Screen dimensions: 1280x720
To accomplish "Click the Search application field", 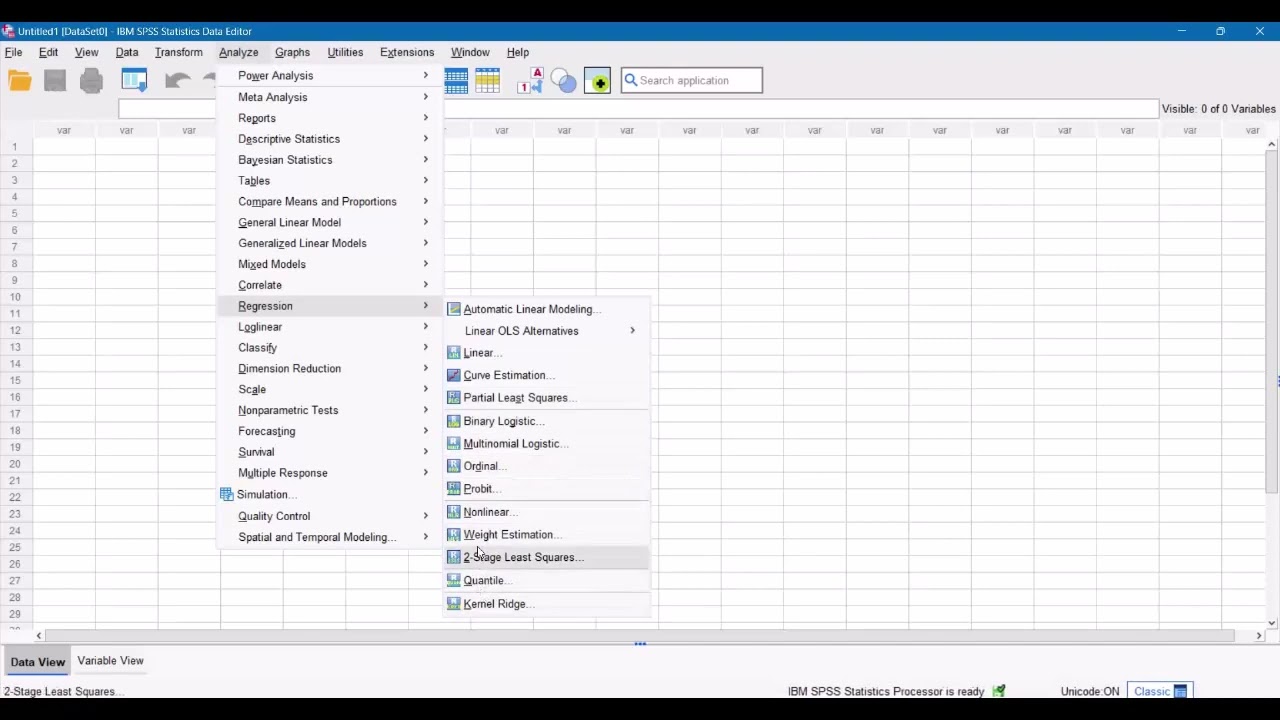I will point(691,80).
